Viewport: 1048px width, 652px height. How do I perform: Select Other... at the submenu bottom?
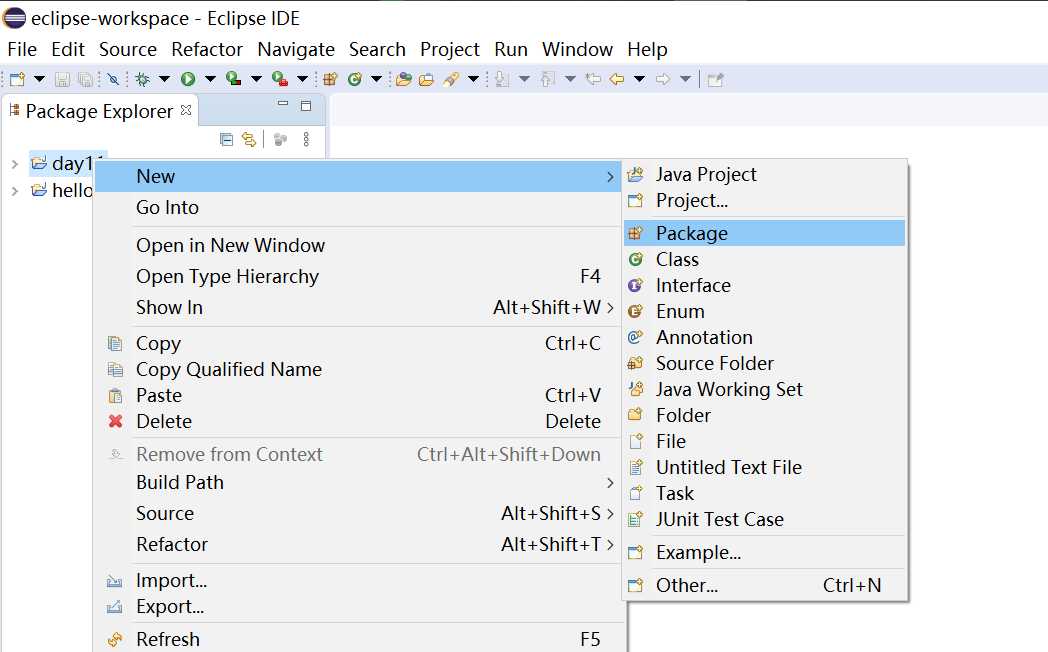(686, 585)
